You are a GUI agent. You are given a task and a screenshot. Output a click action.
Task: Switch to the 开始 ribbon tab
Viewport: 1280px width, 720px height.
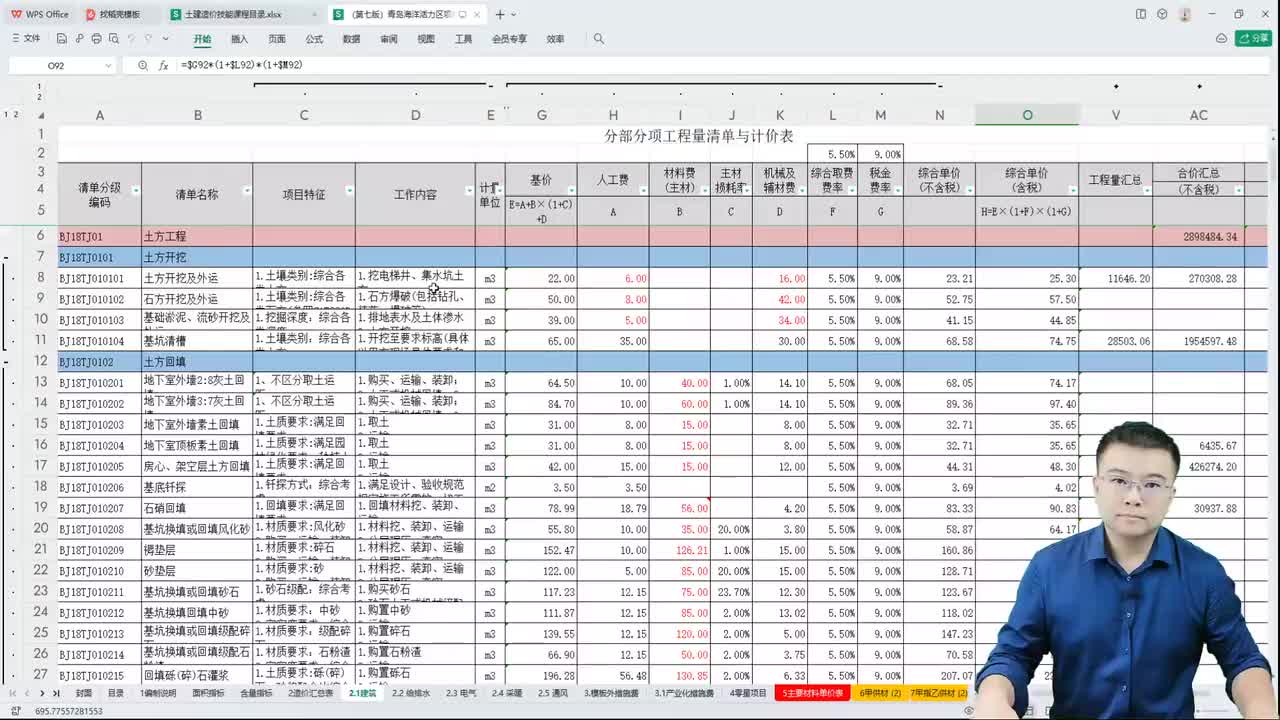pos(202,39)
